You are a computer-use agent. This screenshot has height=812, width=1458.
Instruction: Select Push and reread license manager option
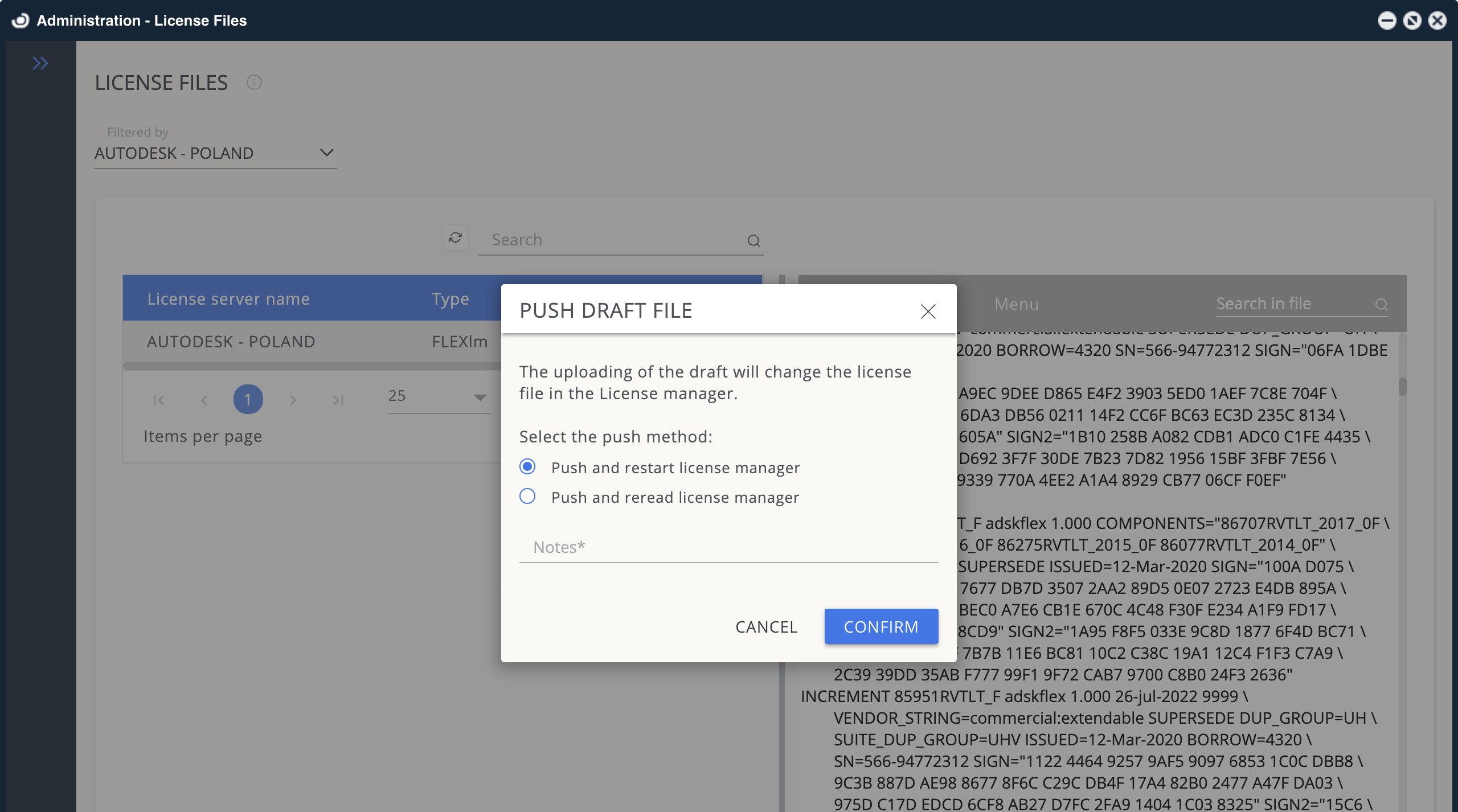pos(527,496)
